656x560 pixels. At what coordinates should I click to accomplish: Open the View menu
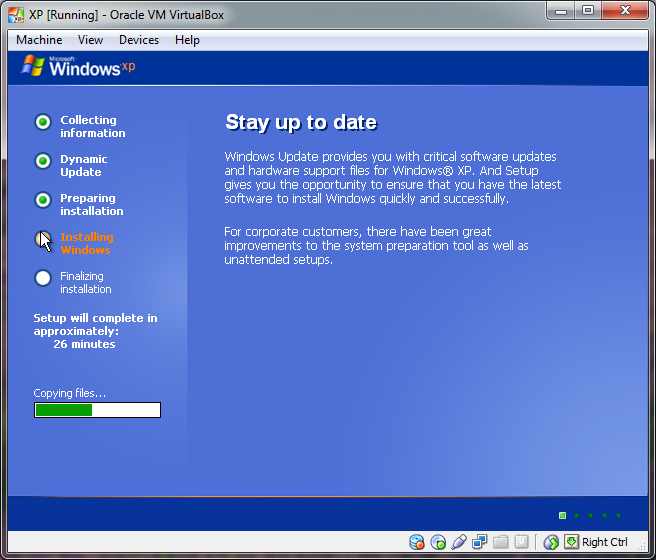(90, 40)
